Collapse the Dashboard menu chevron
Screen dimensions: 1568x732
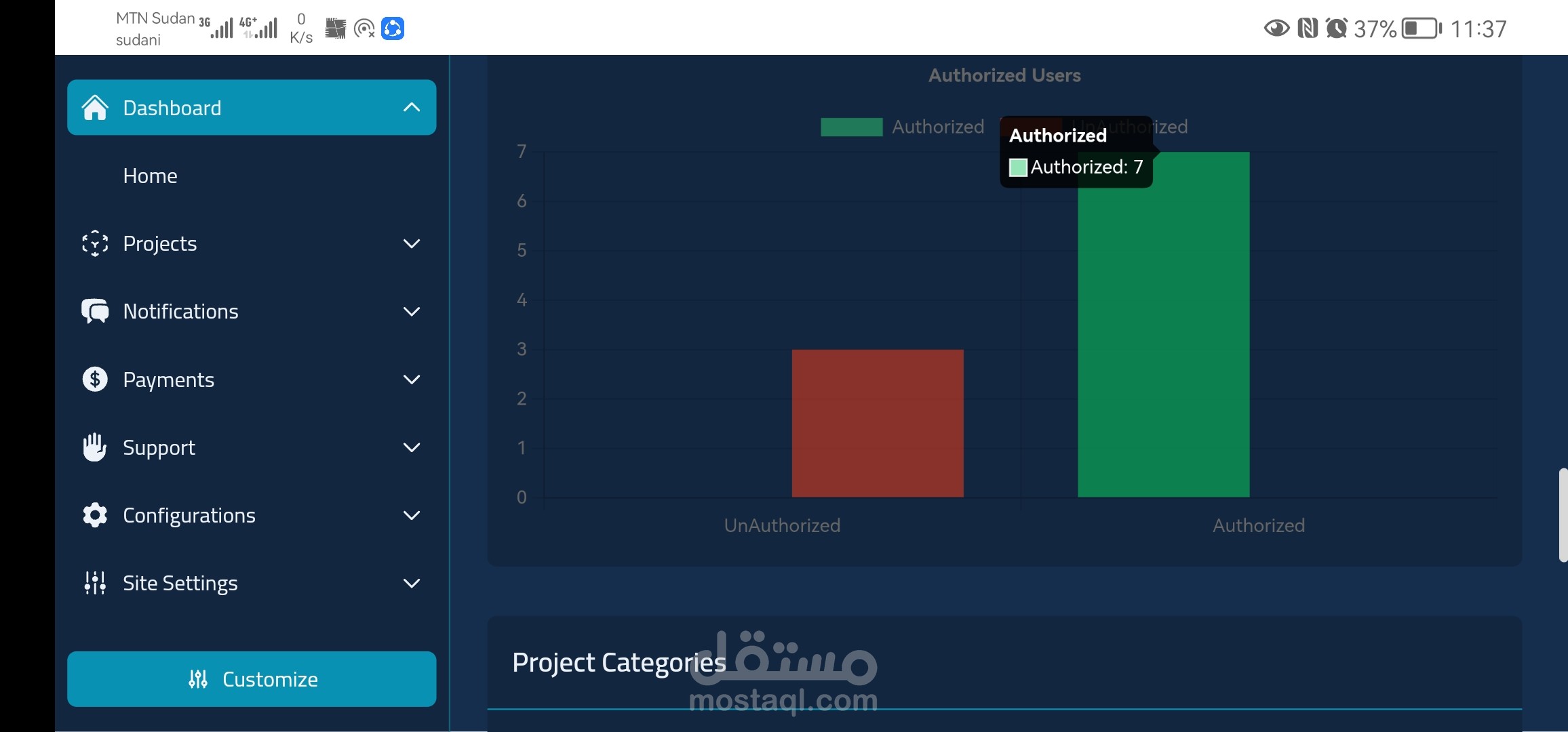point(411,108)
